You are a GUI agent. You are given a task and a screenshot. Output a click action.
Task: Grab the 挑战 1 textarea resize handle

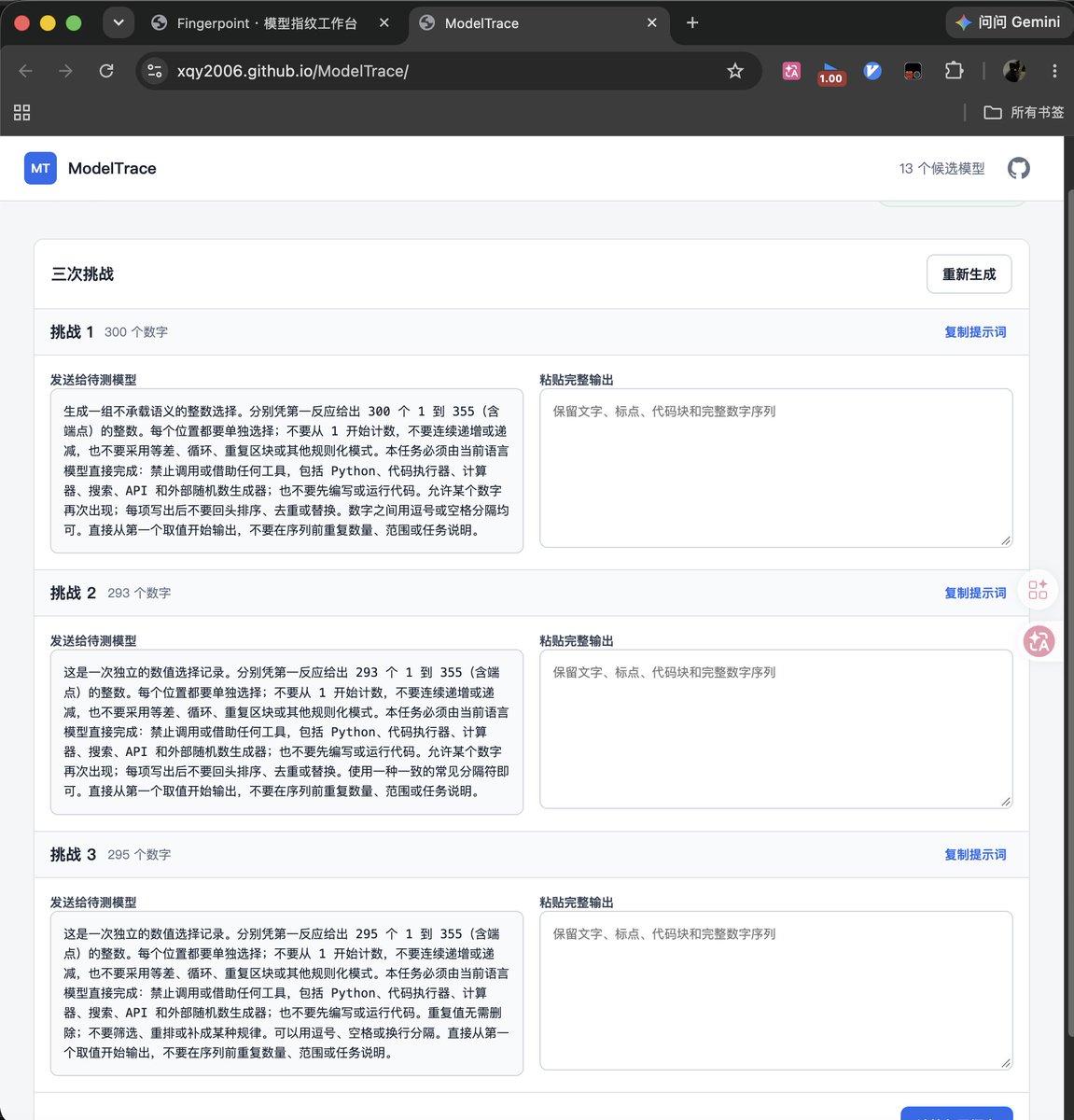tap(1005, 540)
